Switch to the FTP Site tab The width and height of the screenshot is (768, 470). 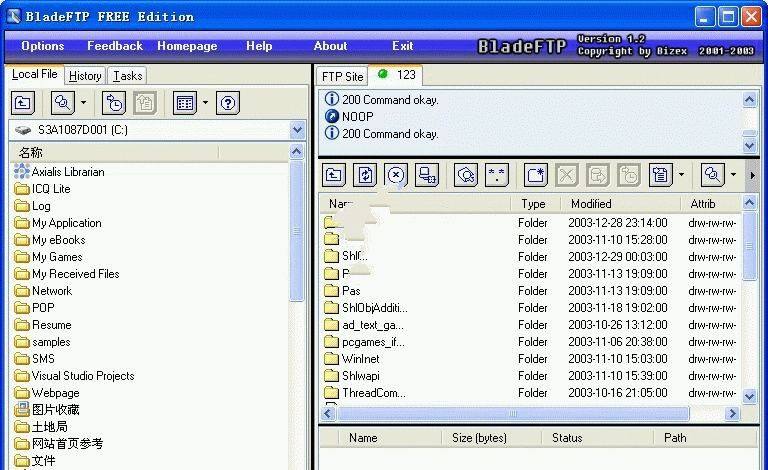342,76
